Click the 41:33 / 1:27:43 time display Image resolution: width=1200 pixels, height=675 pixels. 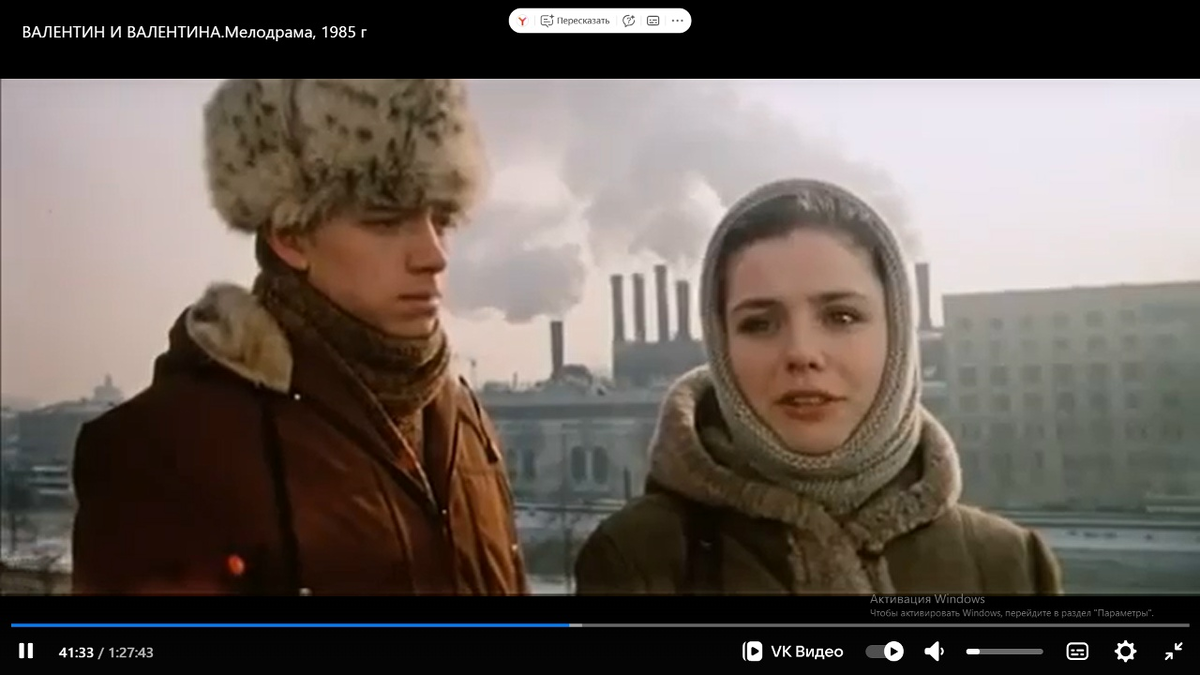[x=106, y=652]
